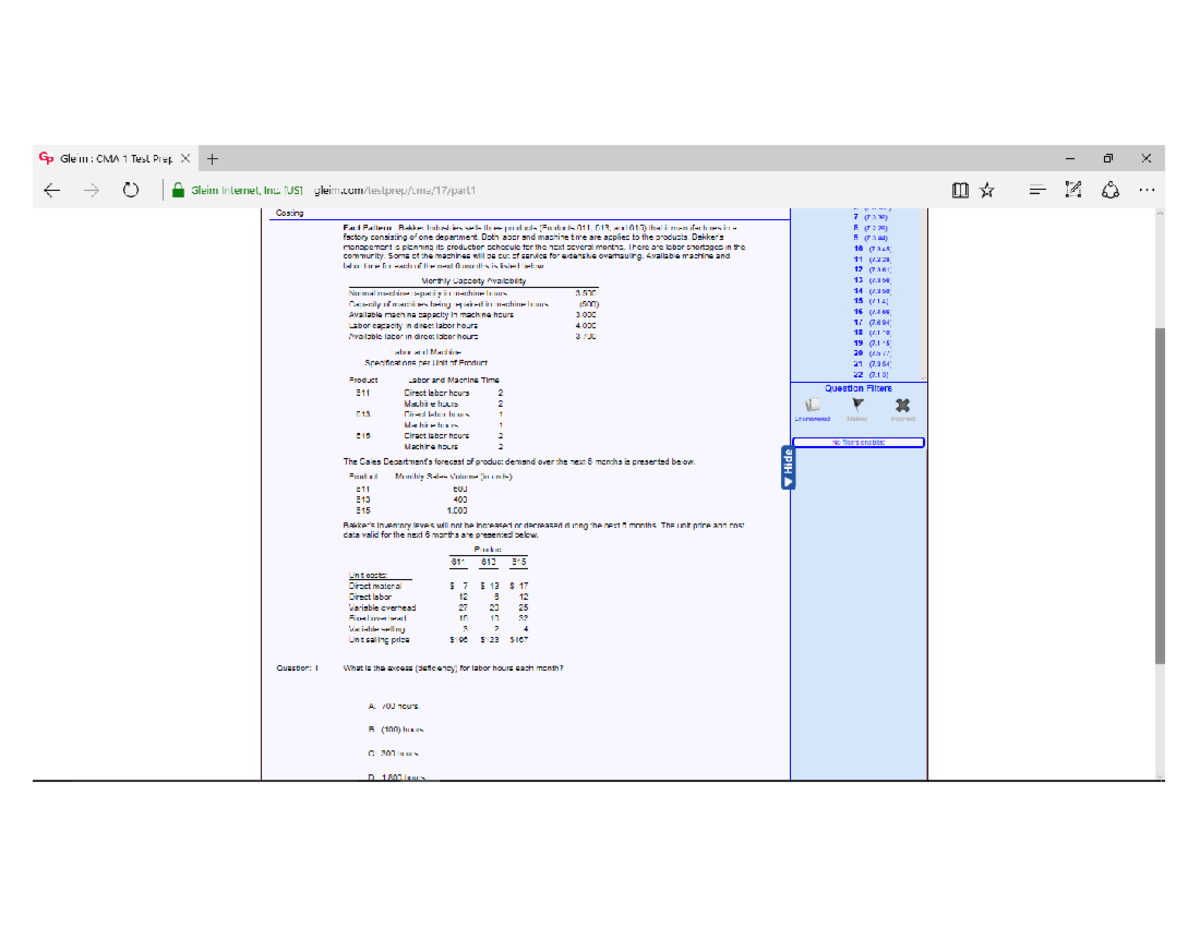Screen dimensions: 1200x927
Task: Go back to the previous page
Action: click(53, 190)
